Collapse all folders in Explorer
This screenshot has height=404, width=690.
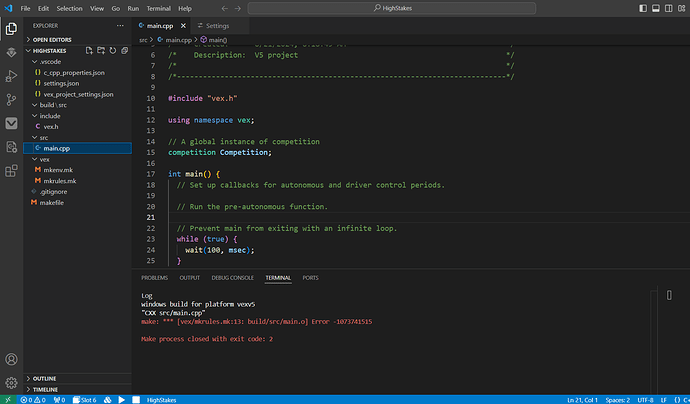point(125,51)
